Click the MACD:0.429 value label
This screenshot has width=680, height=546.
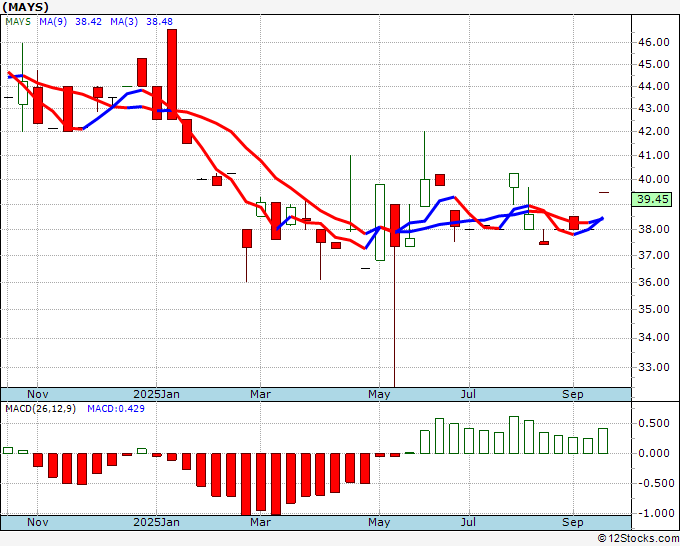point(116,409)
